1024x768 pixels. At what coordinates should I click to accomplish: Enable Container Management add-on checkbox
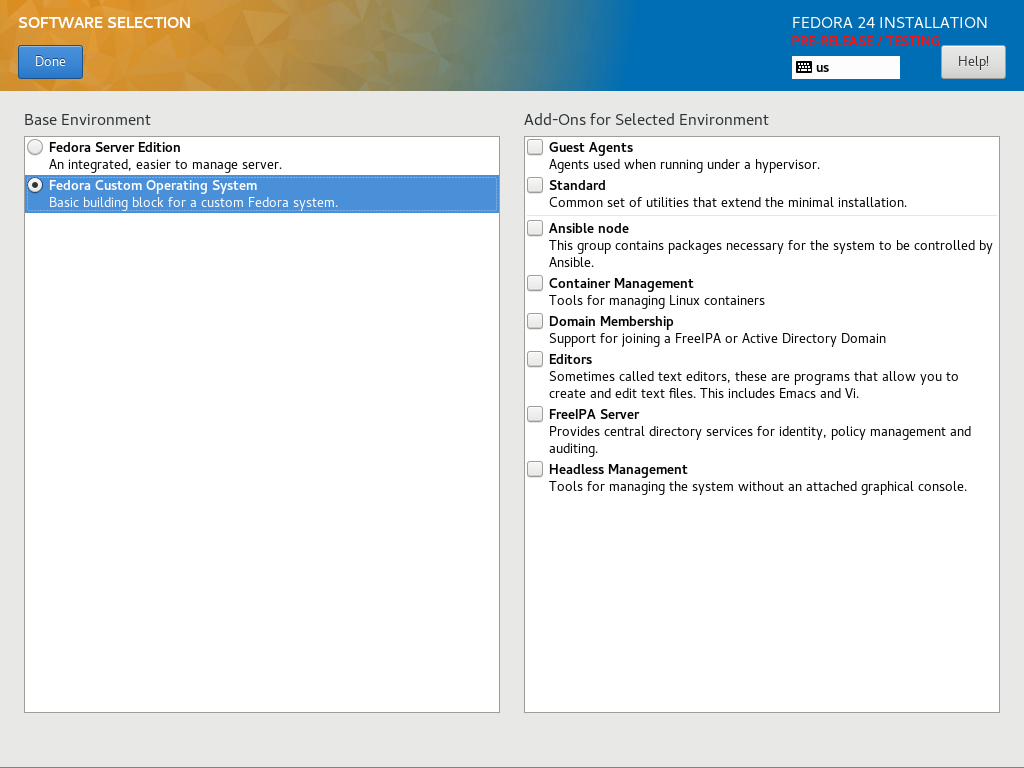coord(535,283)
